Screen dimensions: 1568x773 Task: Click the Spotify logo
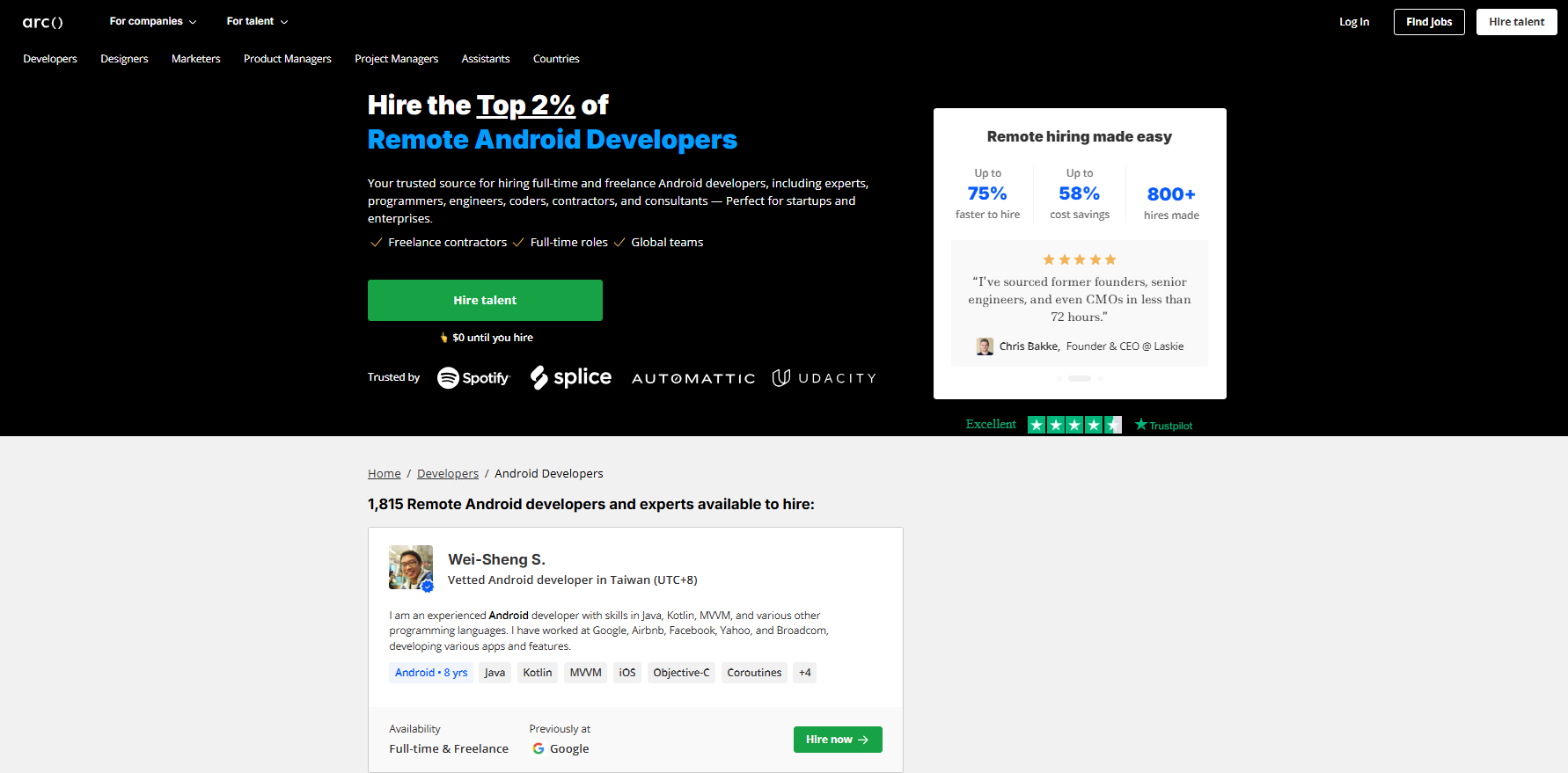pos(473,378)
